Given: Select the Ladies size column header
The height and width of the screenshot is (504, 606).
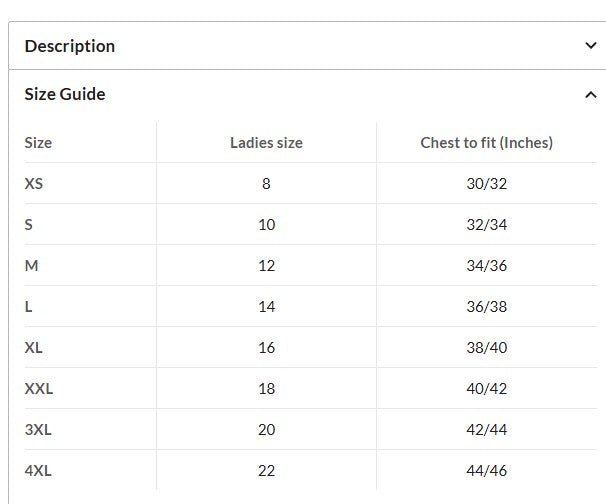Looking at the screenshot, I should [266, 143].
